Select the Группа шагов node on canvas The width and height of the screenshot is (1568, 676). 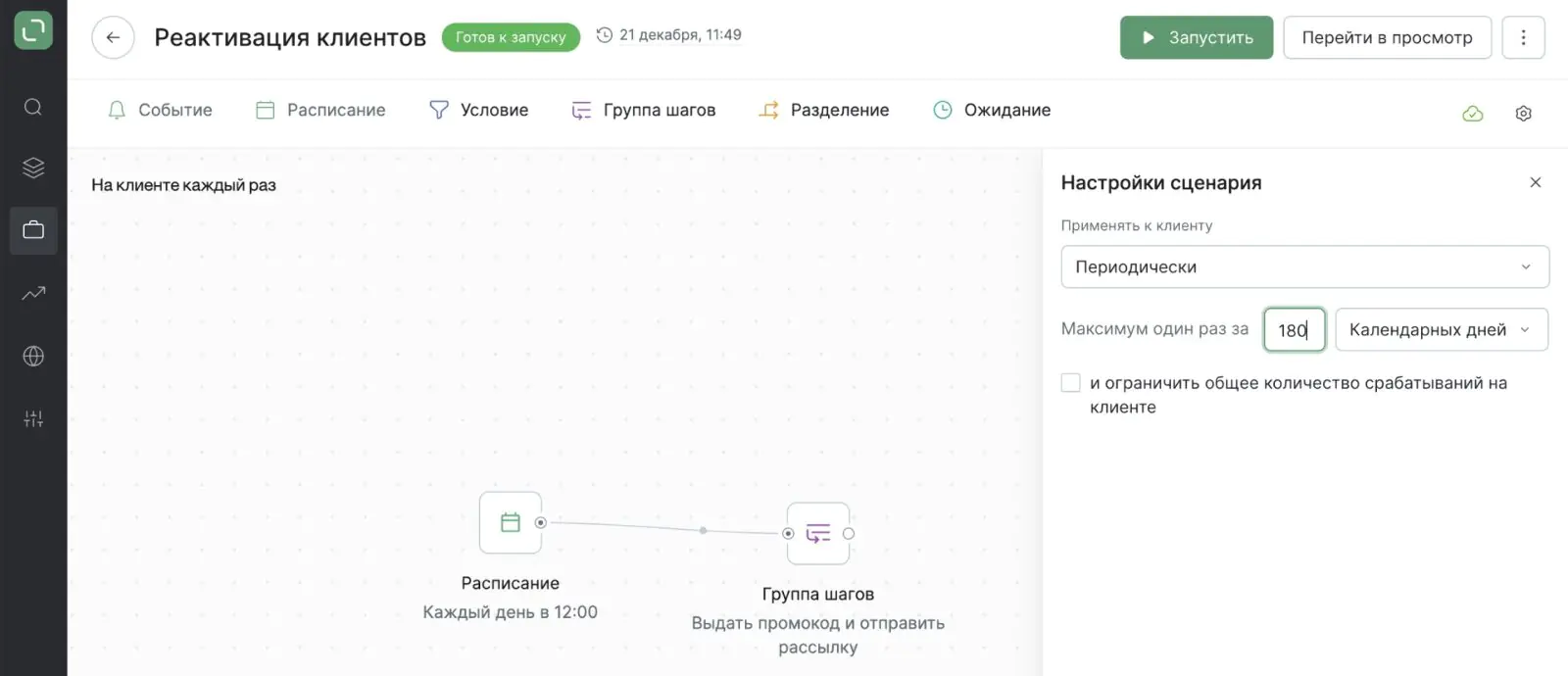click(x=817, y=533)
